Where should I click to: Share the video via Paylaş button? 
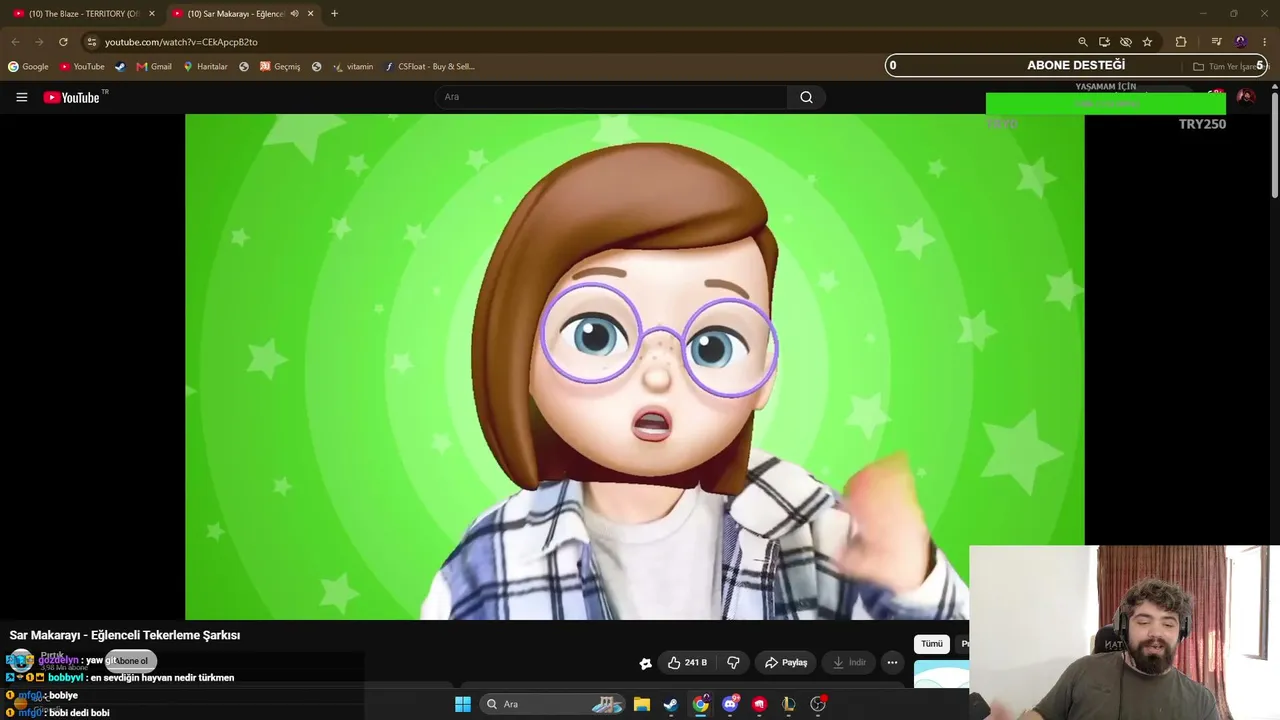tap(786, 662)
